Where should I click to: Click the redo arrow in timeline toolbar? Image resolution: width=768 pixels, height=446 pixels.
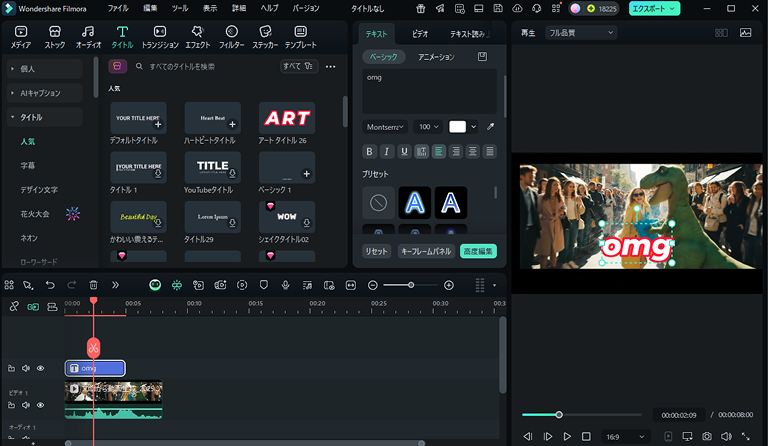tap(72, 285)
